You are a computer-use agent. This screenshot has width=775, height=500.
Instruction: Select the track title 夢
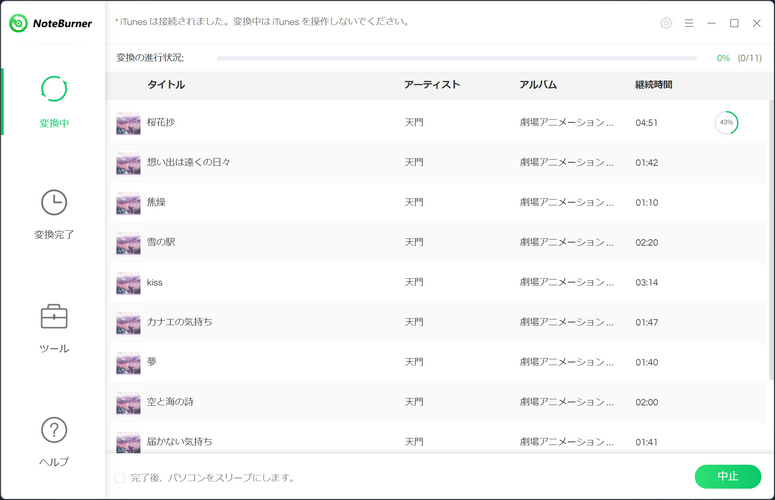pos(152,362)
